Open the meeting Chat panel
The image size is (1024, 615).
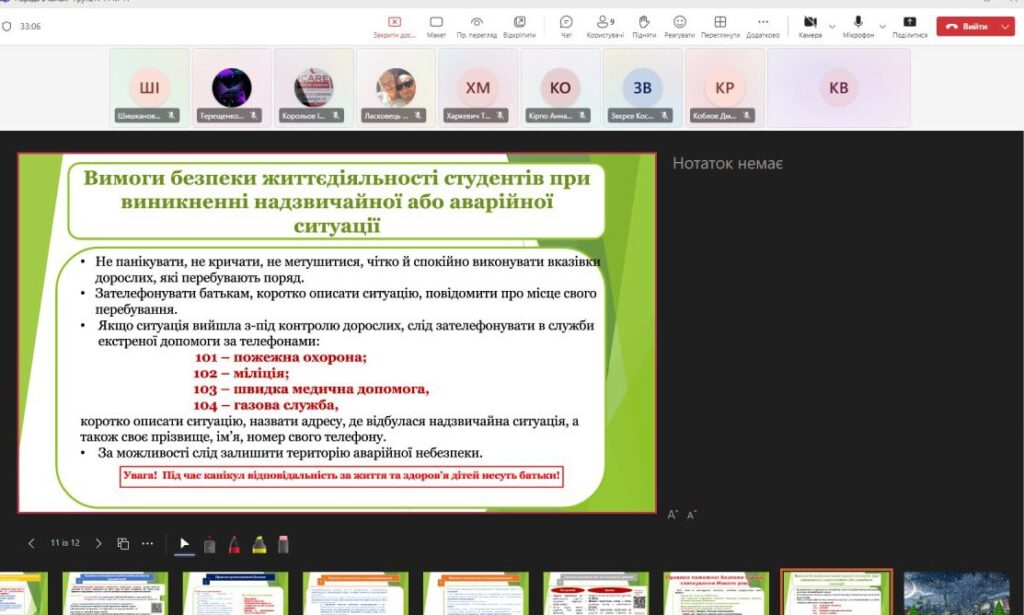tap(566, 26)
